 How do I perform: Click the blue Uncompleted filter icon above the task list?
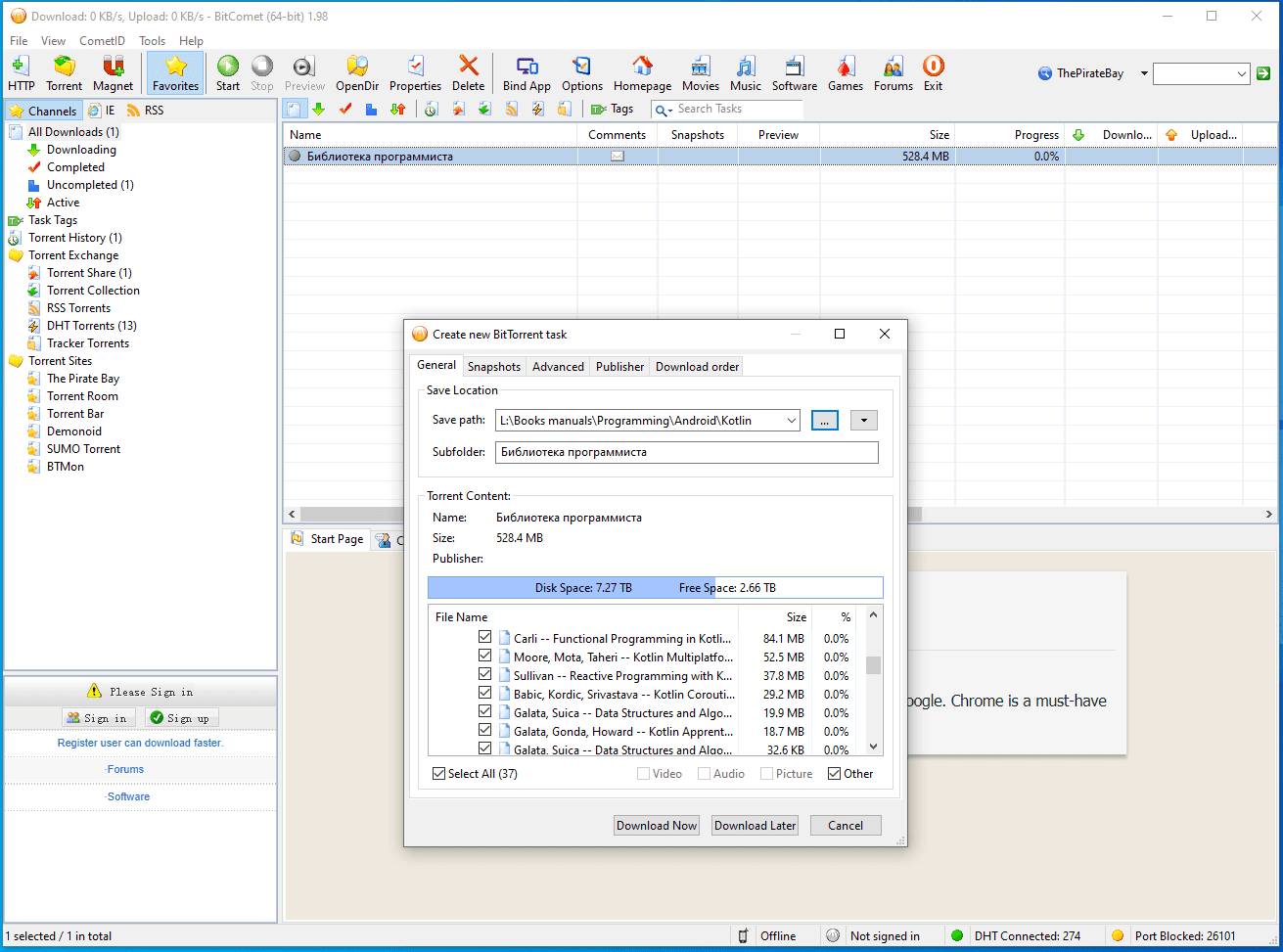pyautogui.click(x=371, y=109)
